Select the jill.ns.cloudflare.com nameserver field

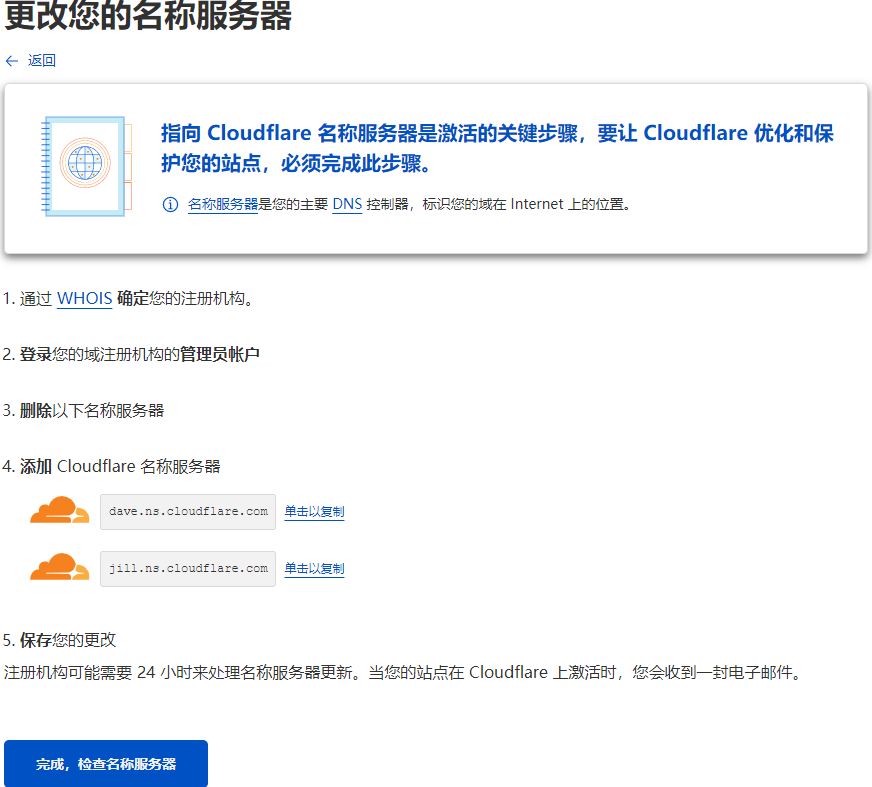[188, 569]
